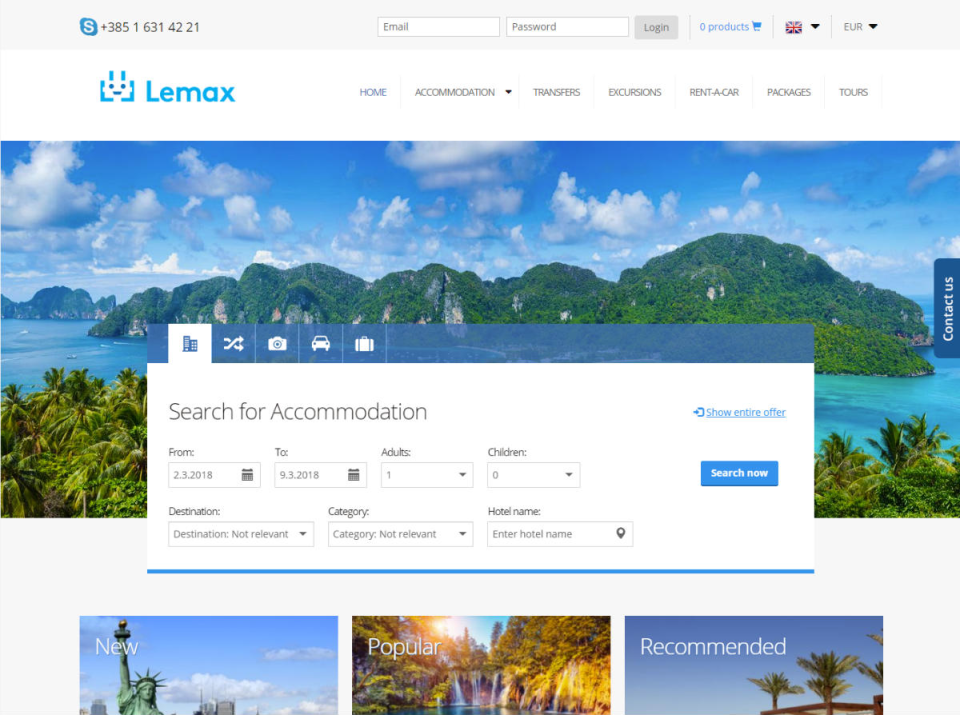Open the calendar icon beside the From date

point(247,474)
